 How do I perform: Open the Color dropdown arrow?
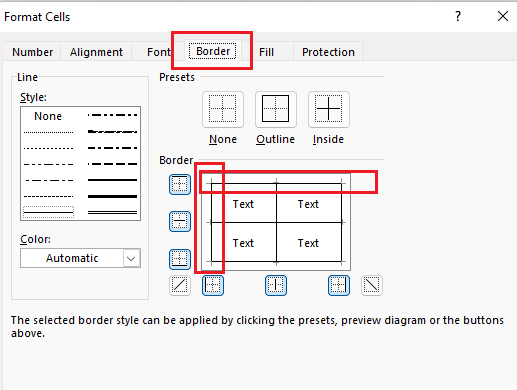coord(131,258)
